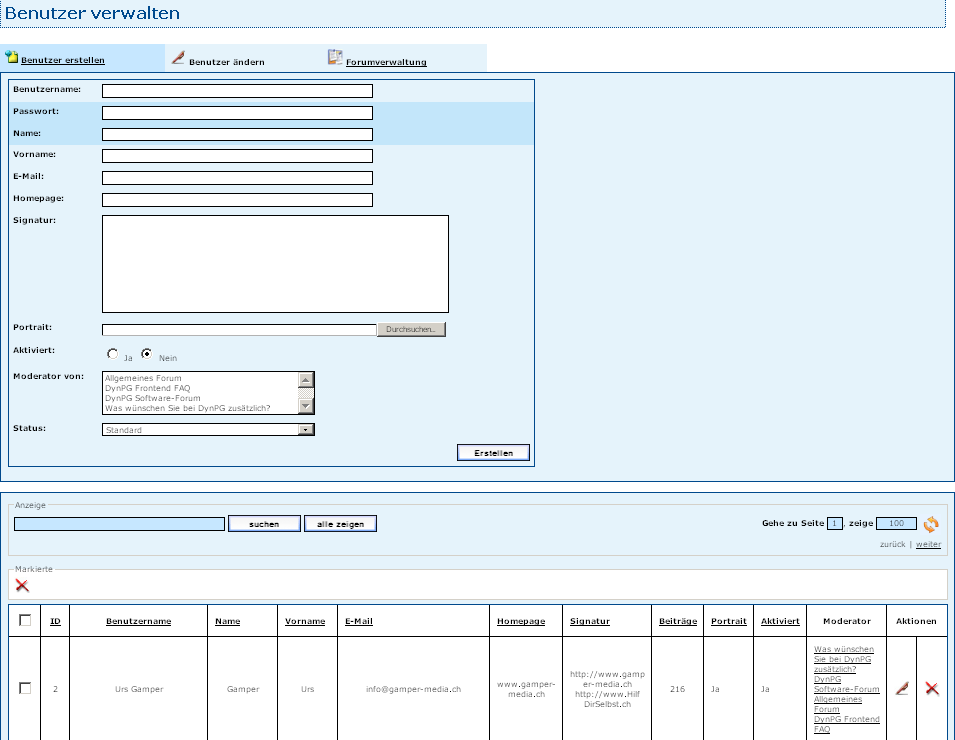Screen dimensions: 955x740
Task: Click the Benutzer ändern pencil icon
Action: [178, 58]
